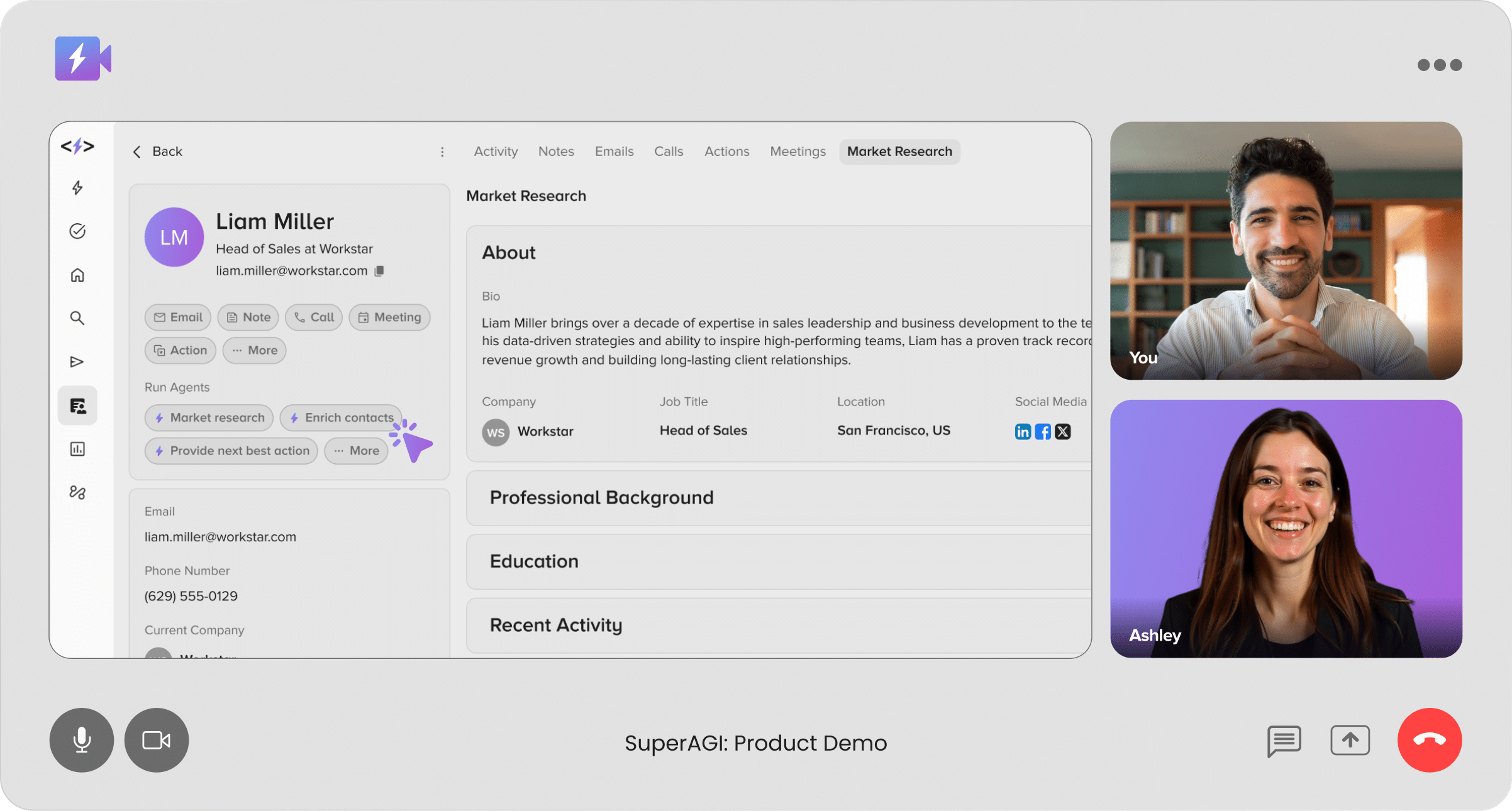Open the three-dot call options menu

[x=1440, y=65]
